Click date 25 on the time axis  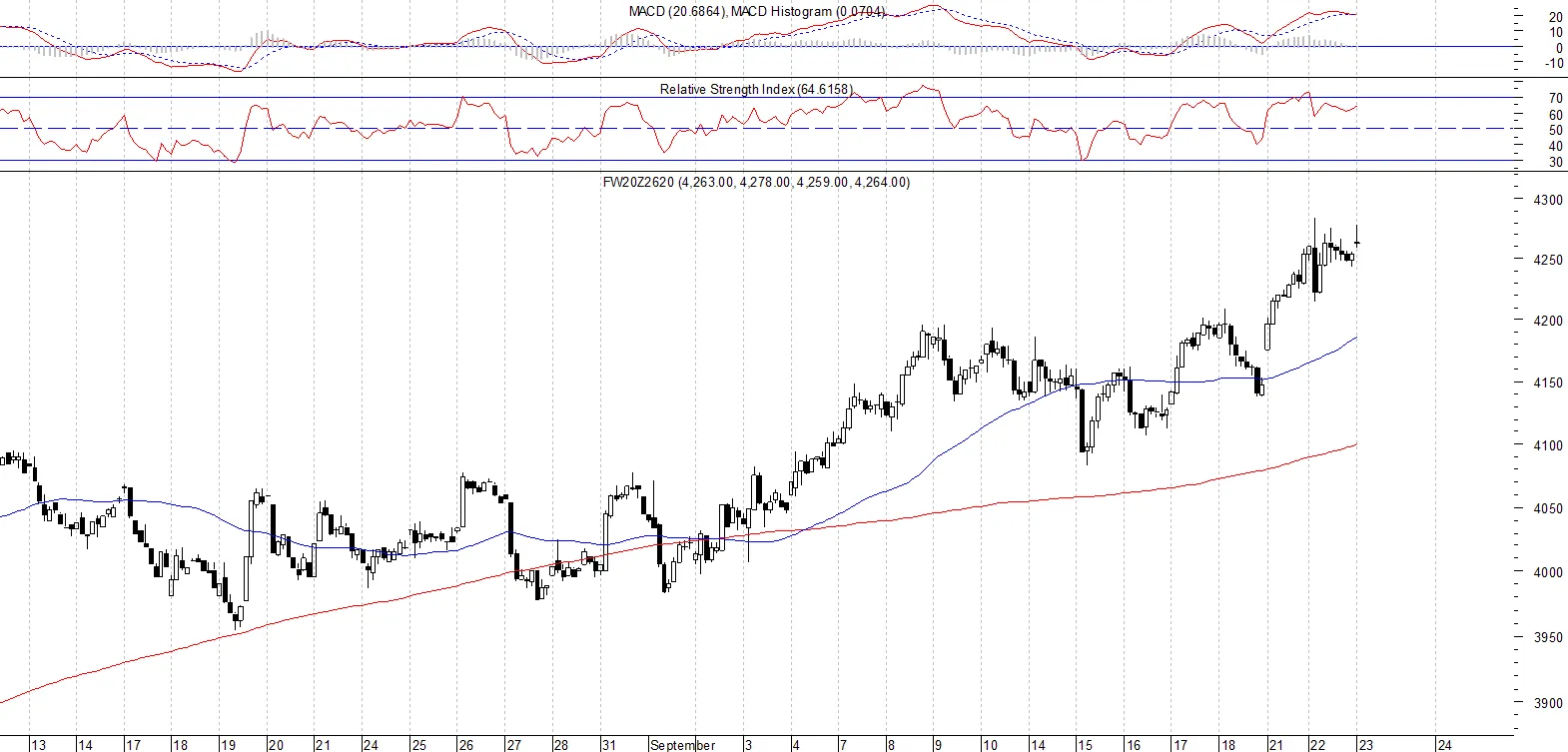tap(418, 745)
